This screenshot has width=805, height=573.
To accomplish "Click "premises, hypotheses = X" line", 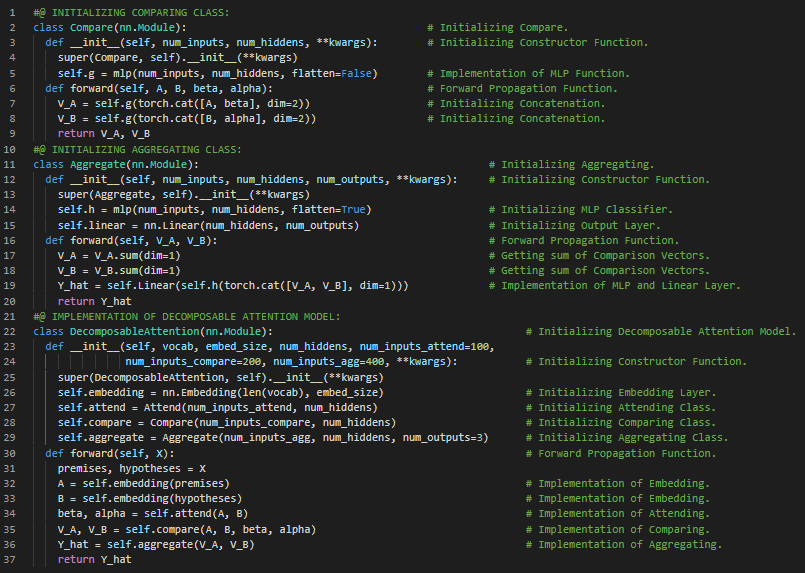I will coord(132,468).
